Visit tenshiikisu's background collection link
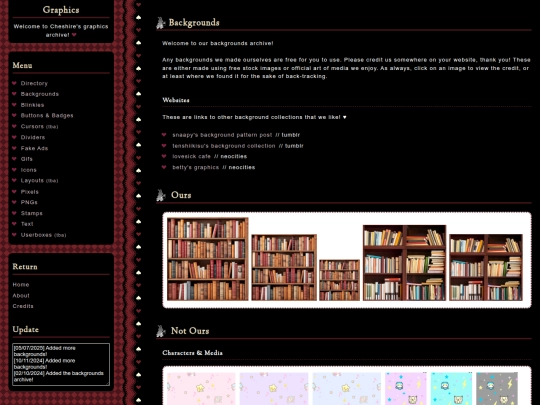Screen dimensions: 540x405 click(224, 146)
